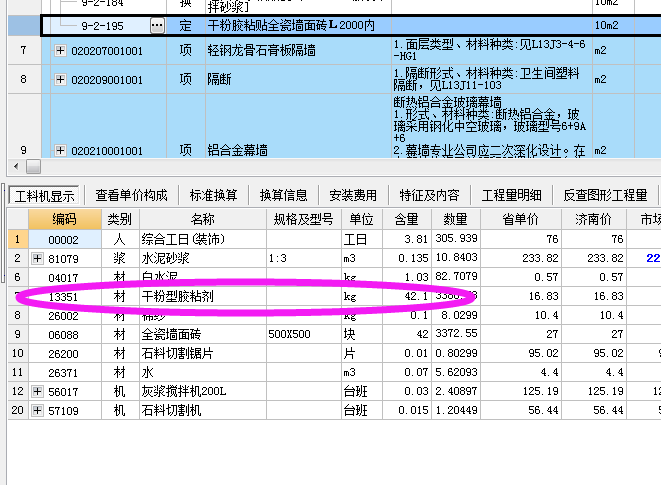Select row number 8 in upper table
The width and height of the screenshot is (661, 485).
[x=24, y=79]
